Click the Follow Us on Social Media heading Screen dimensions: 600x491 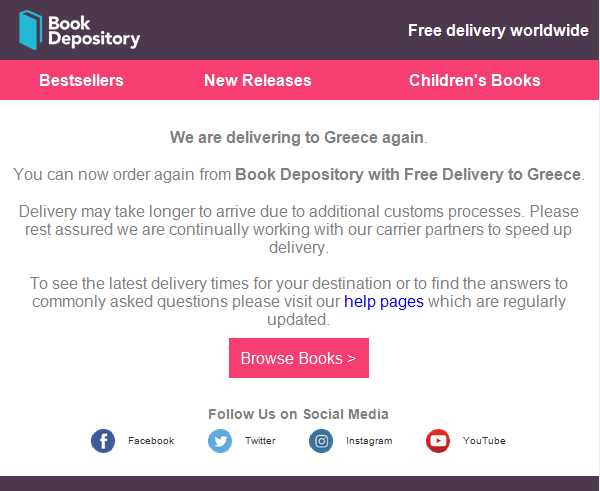298,414
